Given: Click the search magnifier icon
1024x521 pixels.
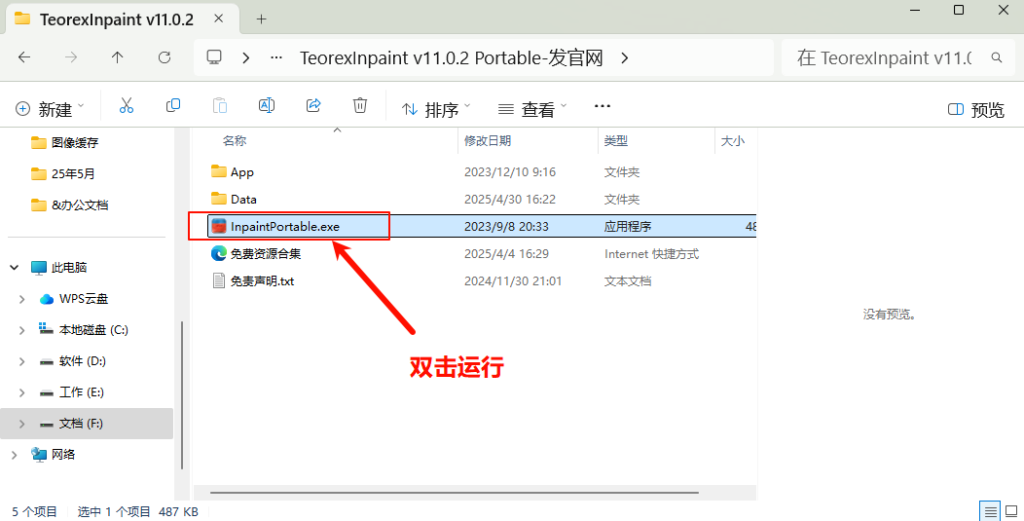Looking at the screenshot, I should [997, 57].
